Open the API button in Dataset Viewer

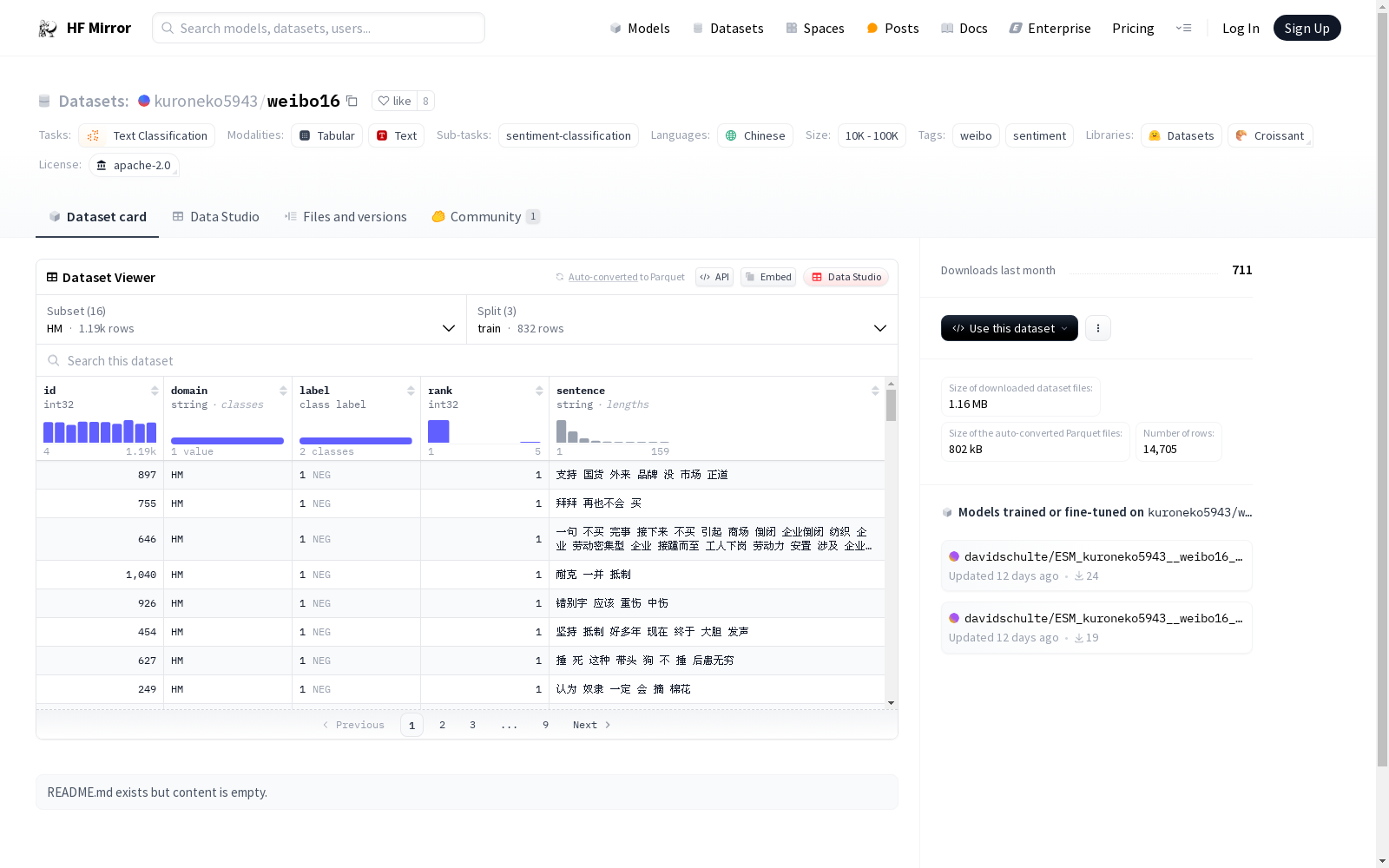coord(714,277)
